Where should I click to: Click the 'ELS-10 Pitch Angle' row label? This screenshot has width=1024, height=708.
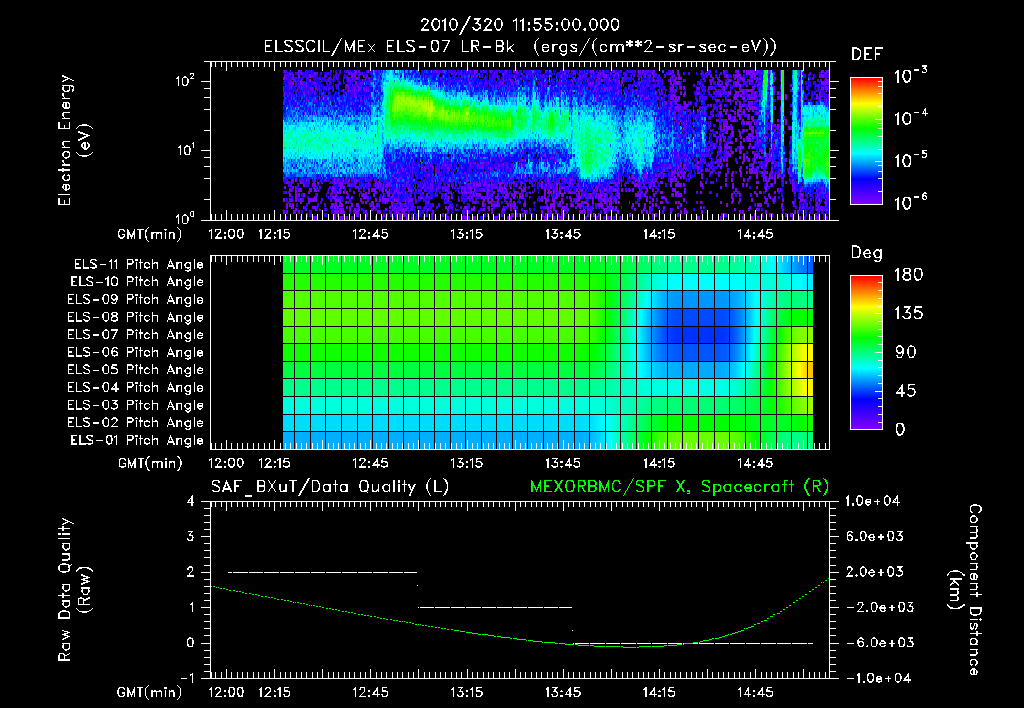[136, 282]
